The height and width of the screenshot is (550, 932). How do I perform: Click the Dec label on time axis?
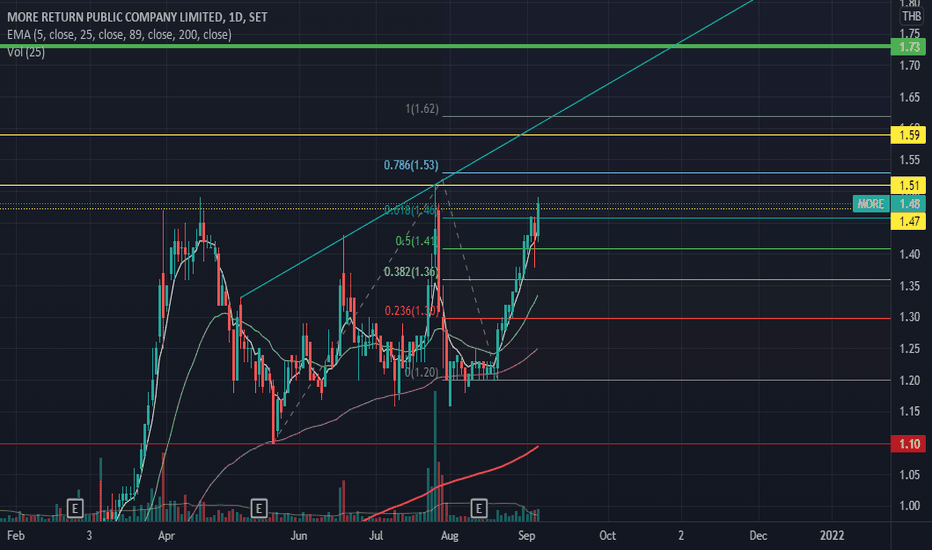[758, 536]
